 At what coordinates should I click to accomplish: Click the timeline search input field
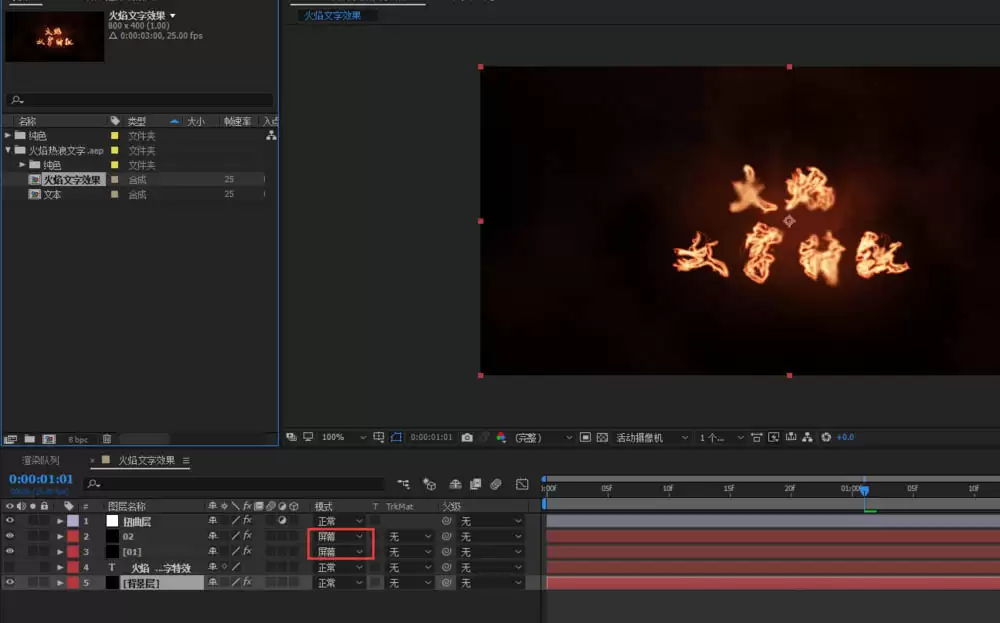click(234, 484)
